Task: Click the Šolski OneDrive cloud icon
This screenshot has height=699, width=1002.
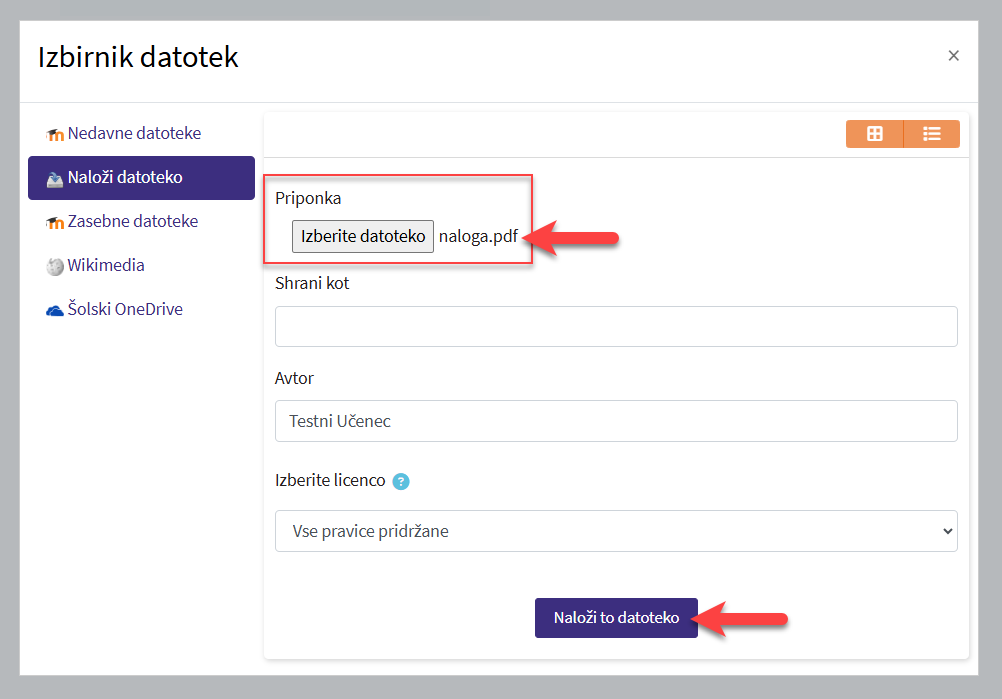Action: pos(55,310)
